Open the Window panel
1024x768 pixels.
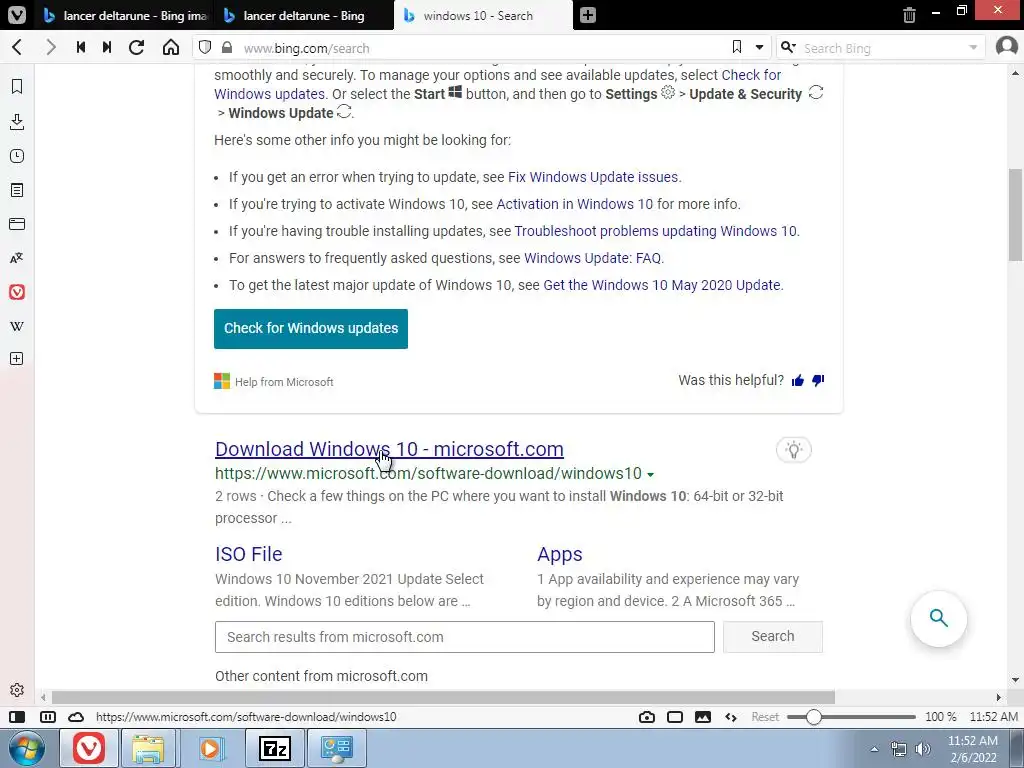click(x=17, y=224)
